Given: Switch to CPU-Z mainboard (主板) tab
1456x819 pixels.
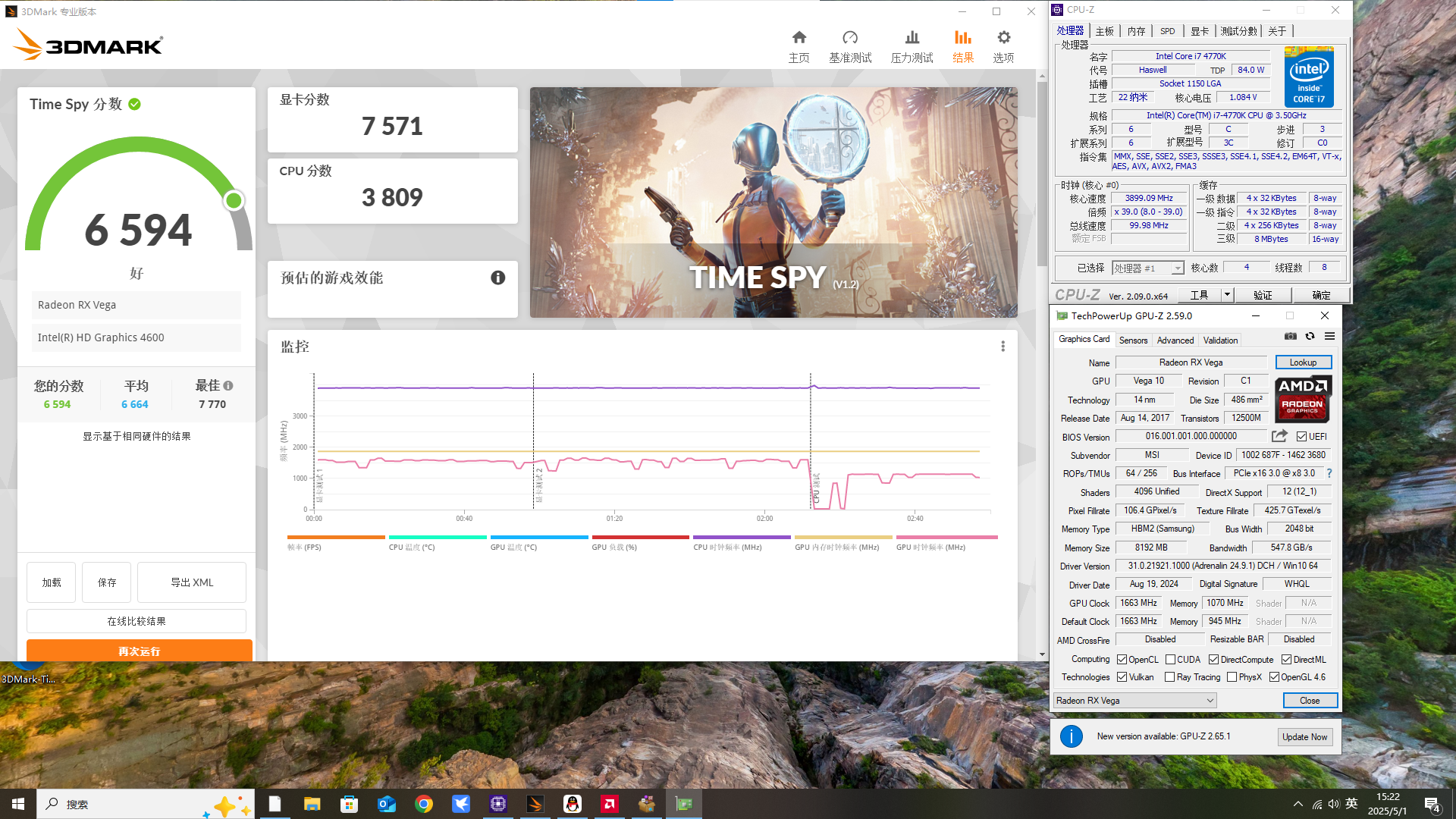Looking at the screenshot, I should tap(1104, 31).
